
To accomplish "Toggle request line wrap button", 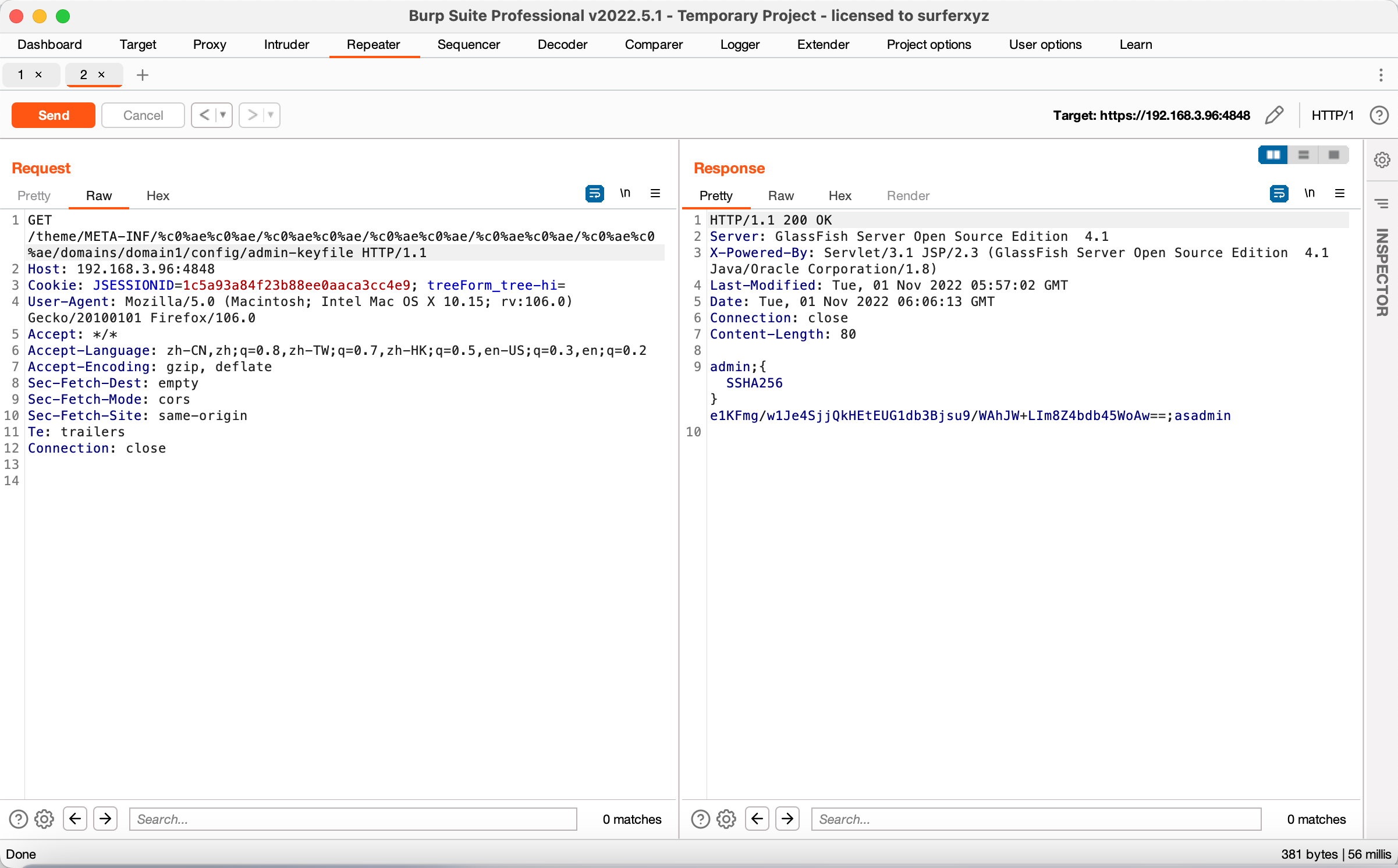I will click(x=594, y=194).
